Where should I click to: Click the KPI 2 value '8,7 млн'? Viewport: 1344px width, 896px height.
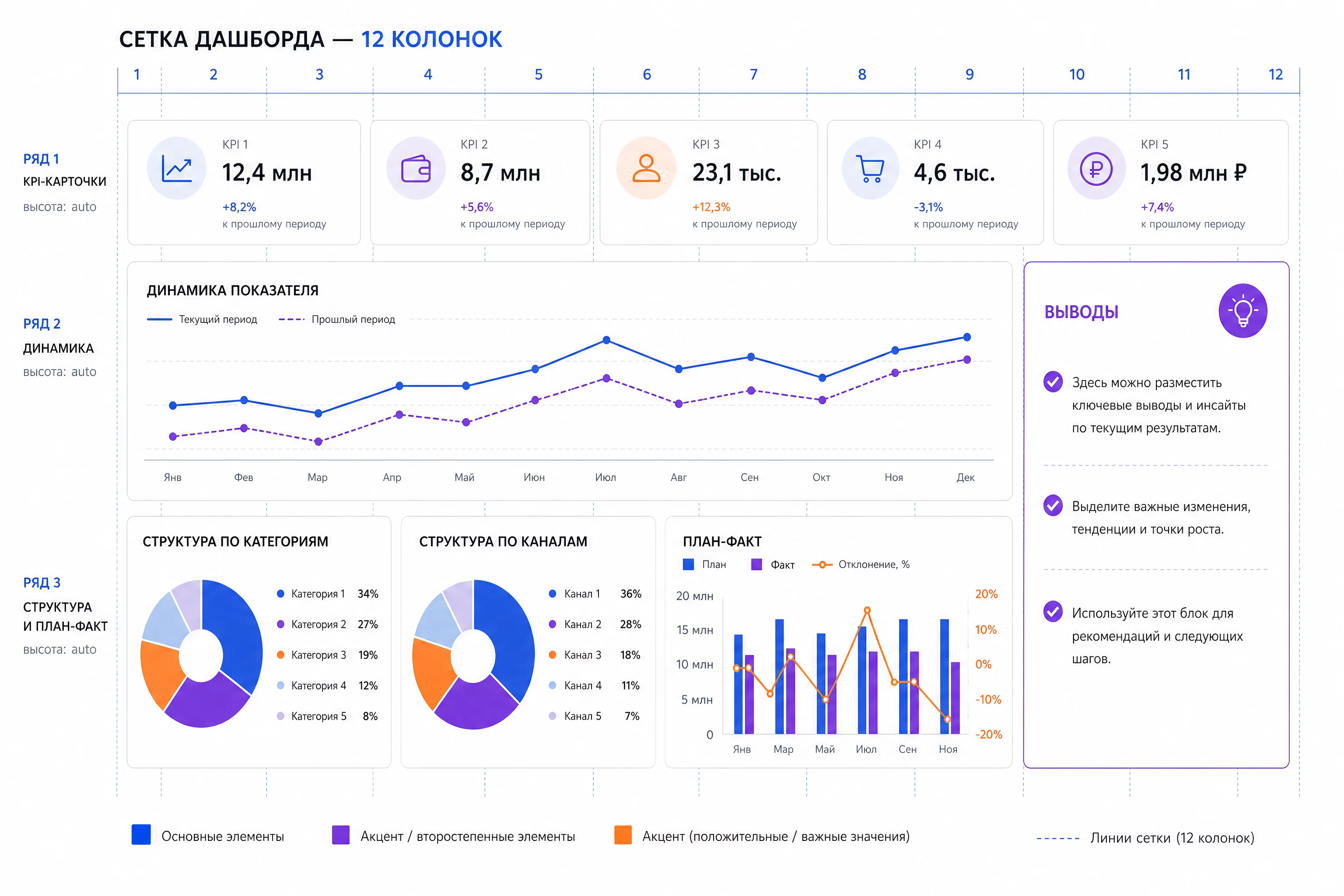point(500,172)
